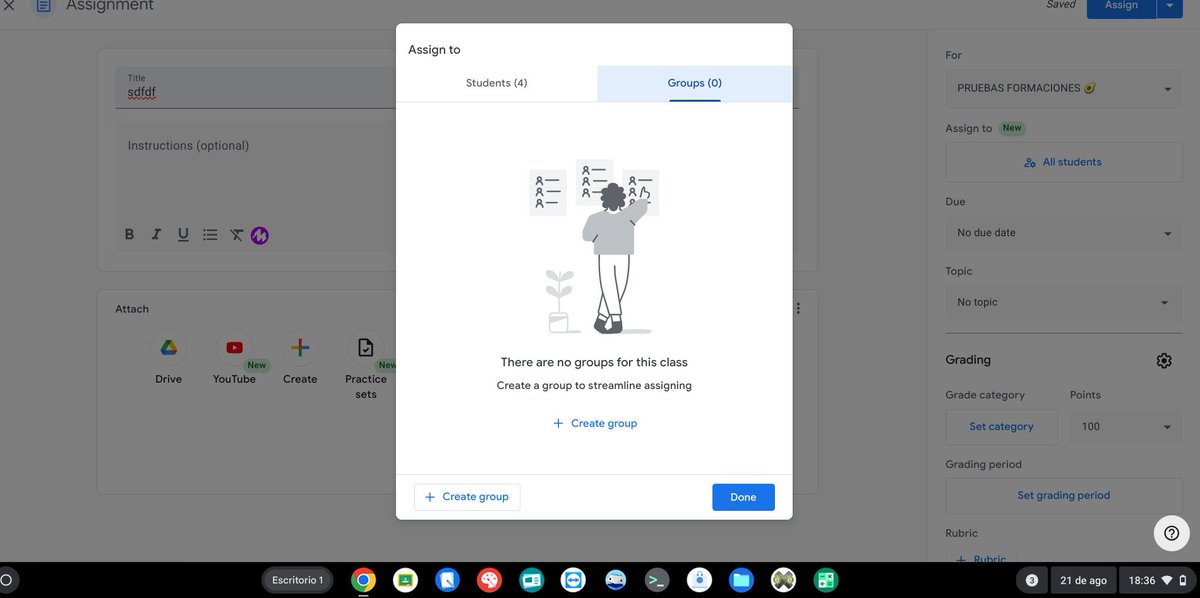This screenshot has height=598, width=1200.
Task: Click the Set category button
Action: tap(1001, 427)
